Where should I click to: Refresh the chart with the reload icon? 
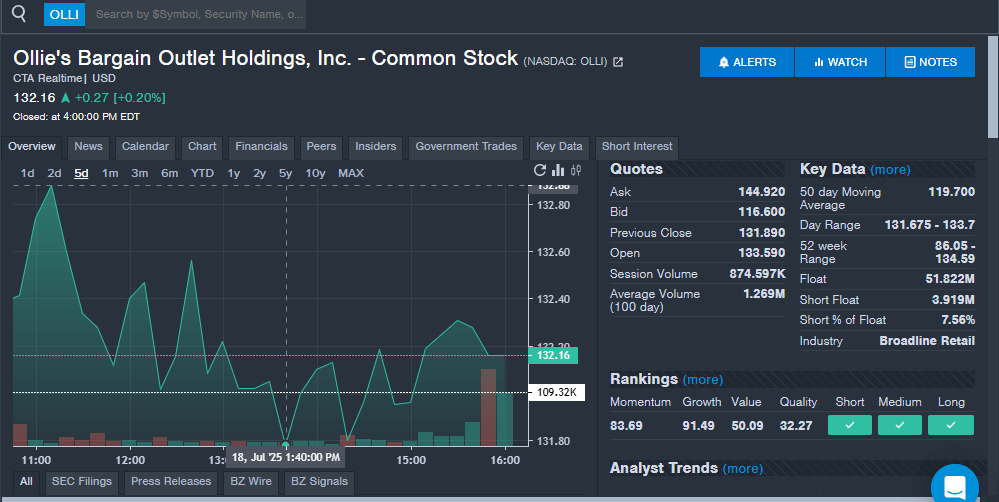[x=540, y=170]
